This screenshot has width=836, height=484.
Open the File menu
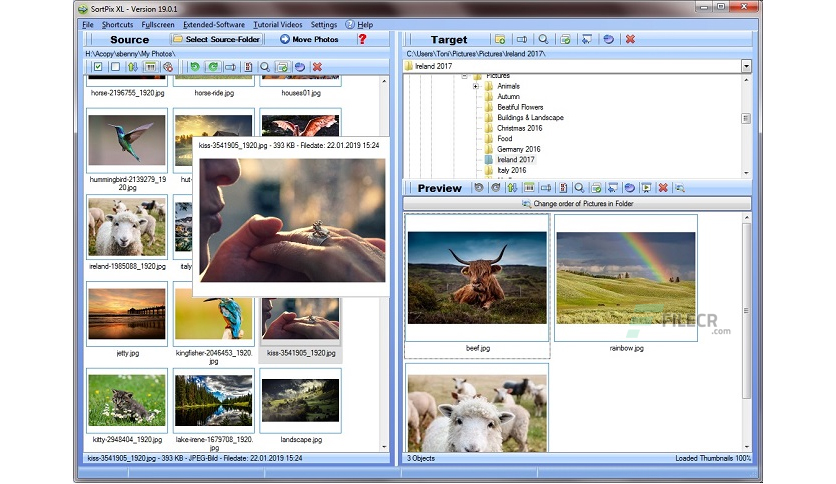88,25
